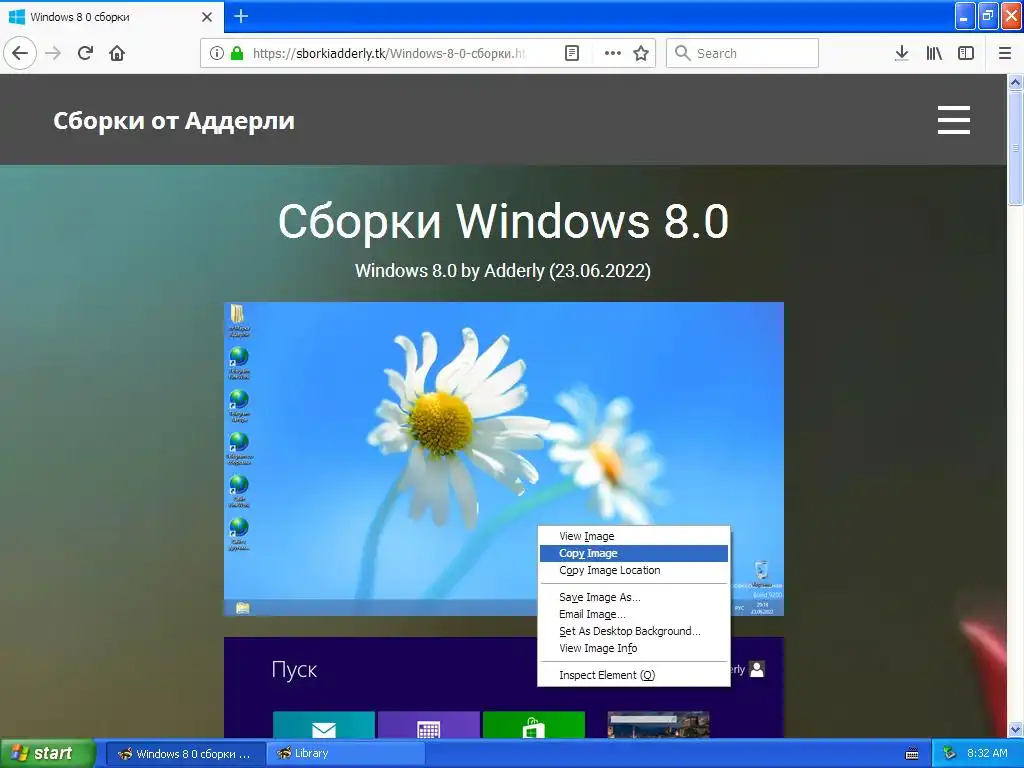Close the Windows 8 0 сборки tab
The image size is (1024, 768).
(207, 17)
